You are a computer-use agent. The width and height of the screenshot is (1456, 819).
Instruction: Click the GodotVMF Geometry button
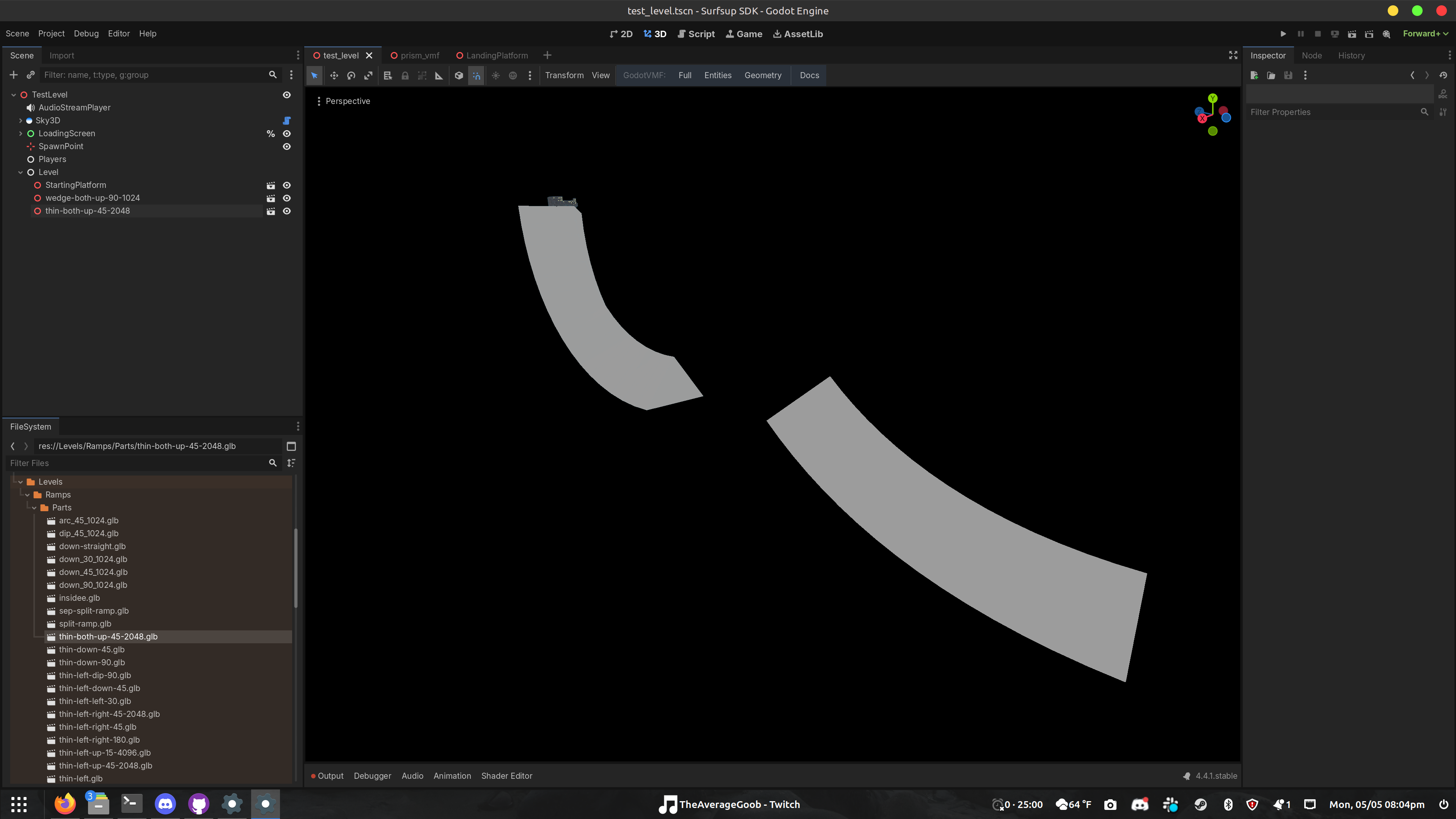tap(763, 75)
